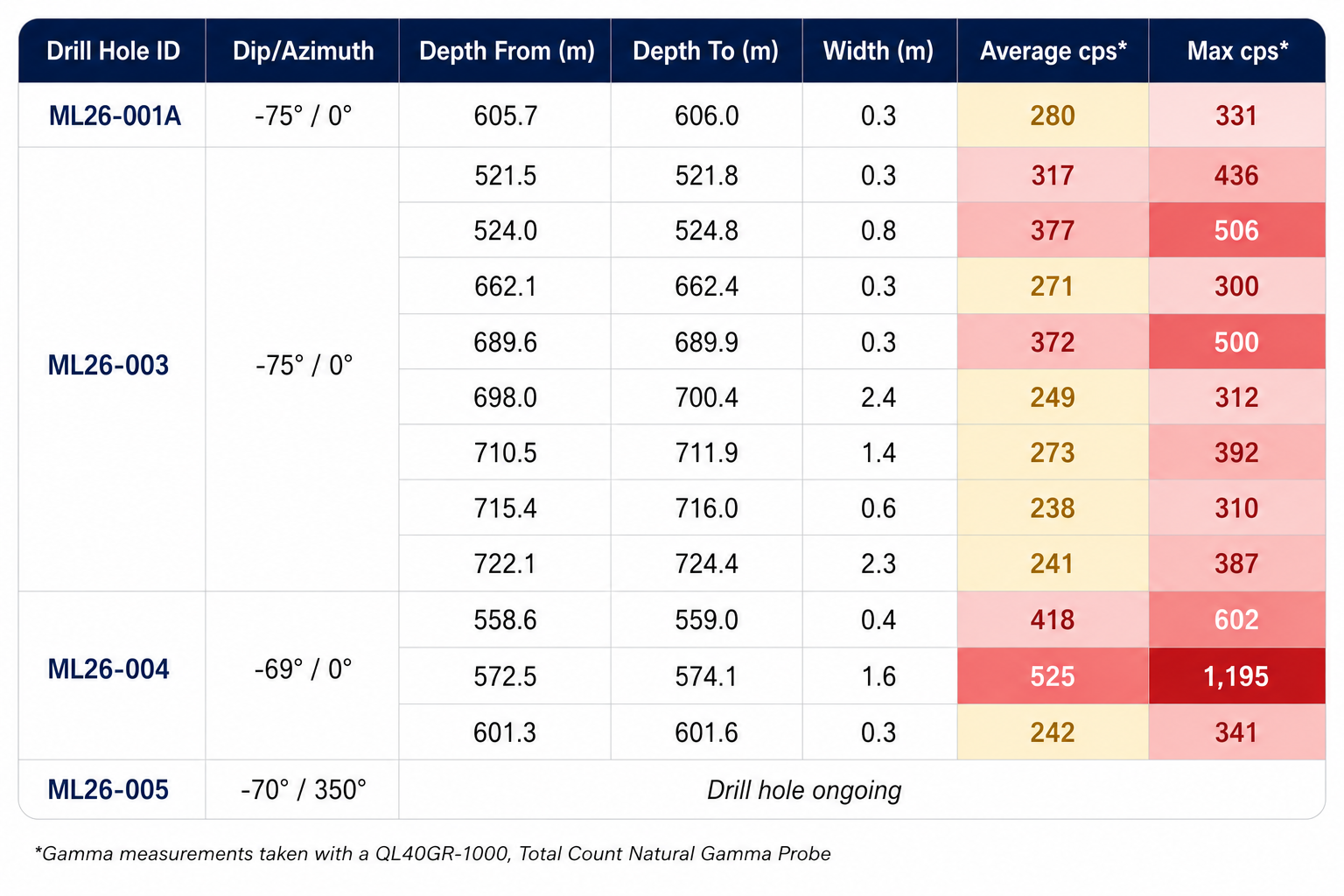Click the gamma probe footnote text
This screenshot has height=896, width=1344.
pyautogui.click(x=433, y=853)
